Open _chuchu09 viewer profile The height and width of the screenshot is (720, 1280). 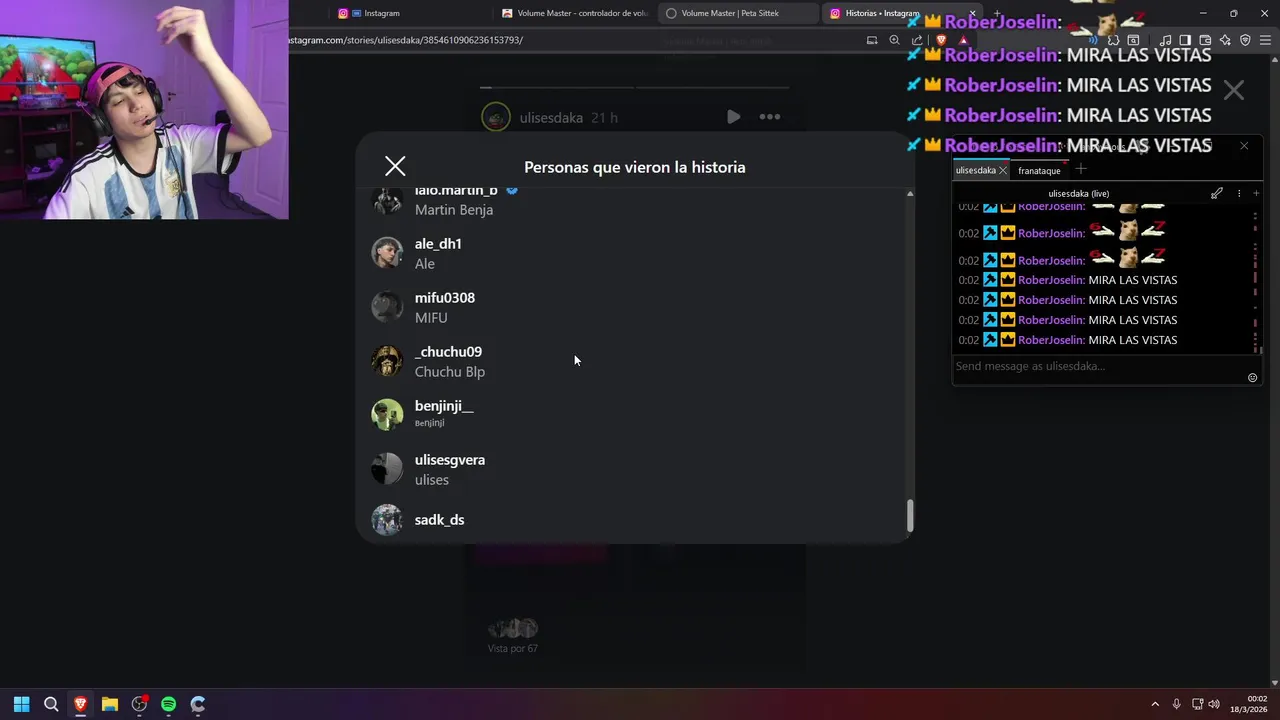[x=448, y=352]
